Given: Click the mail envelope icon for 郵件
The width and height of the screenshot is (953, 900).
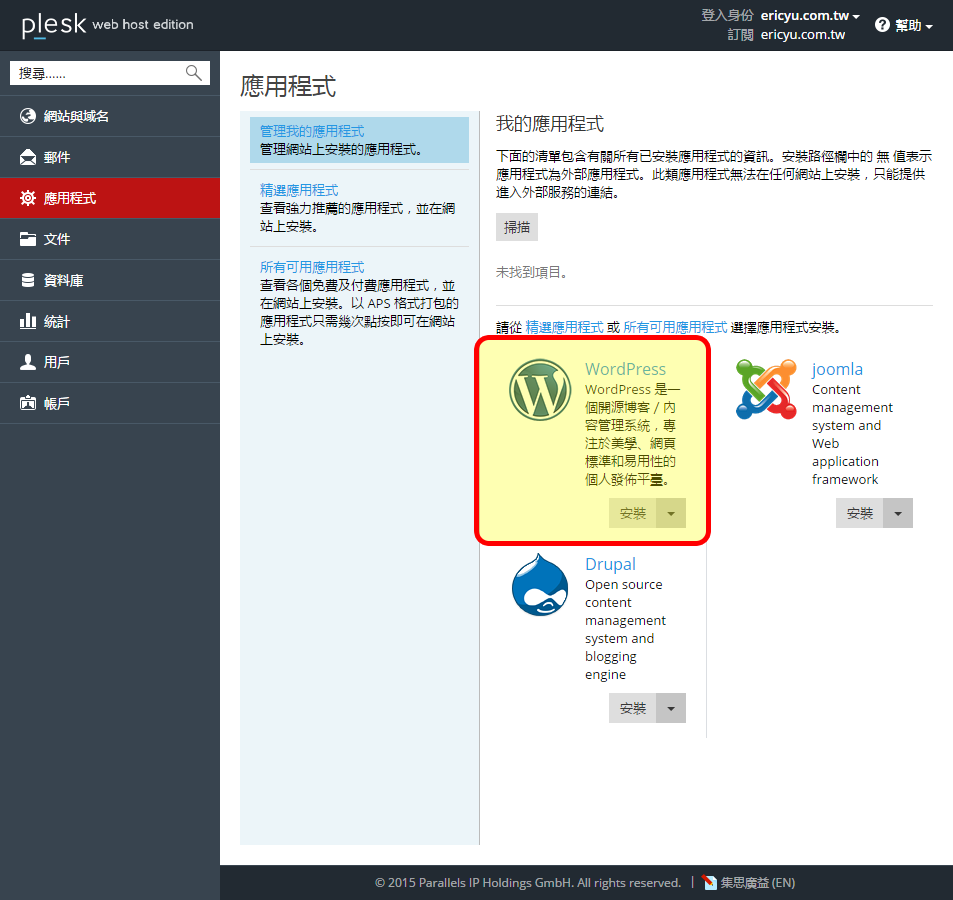Looking at the screenshot, I should 28,157.
